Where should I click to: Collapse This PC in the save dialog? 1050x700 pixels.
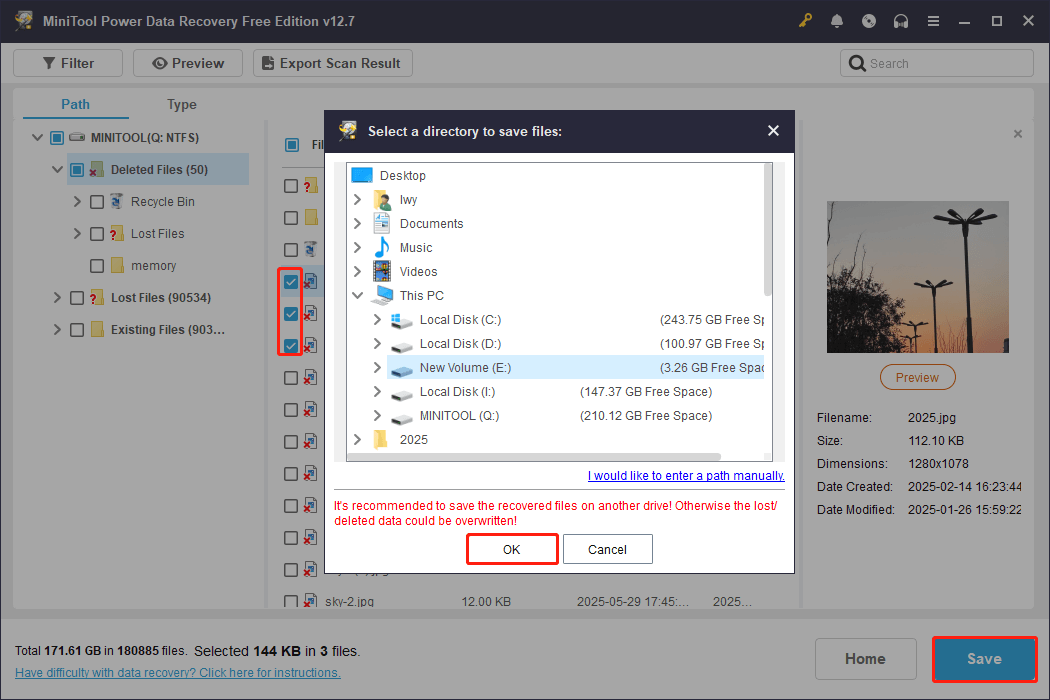click(357, 295)
